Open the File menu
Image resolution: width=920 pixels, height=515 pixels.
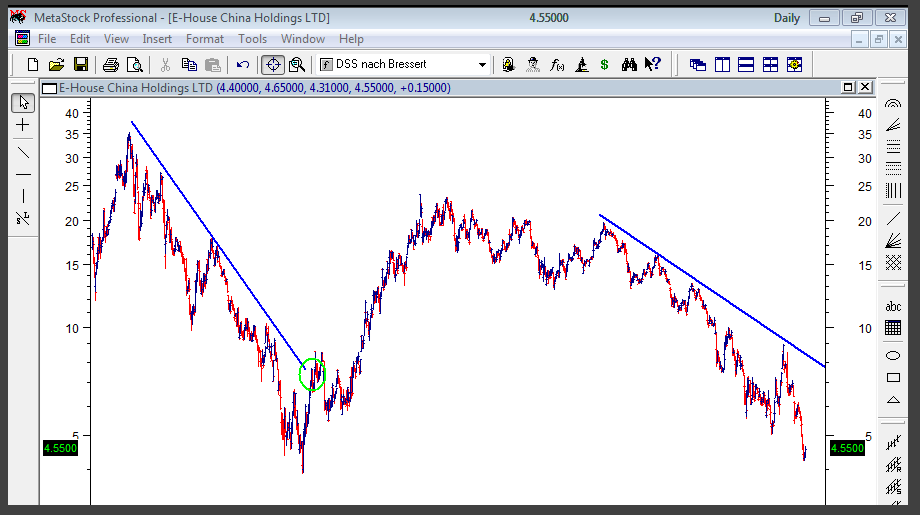tap(47, 39)
